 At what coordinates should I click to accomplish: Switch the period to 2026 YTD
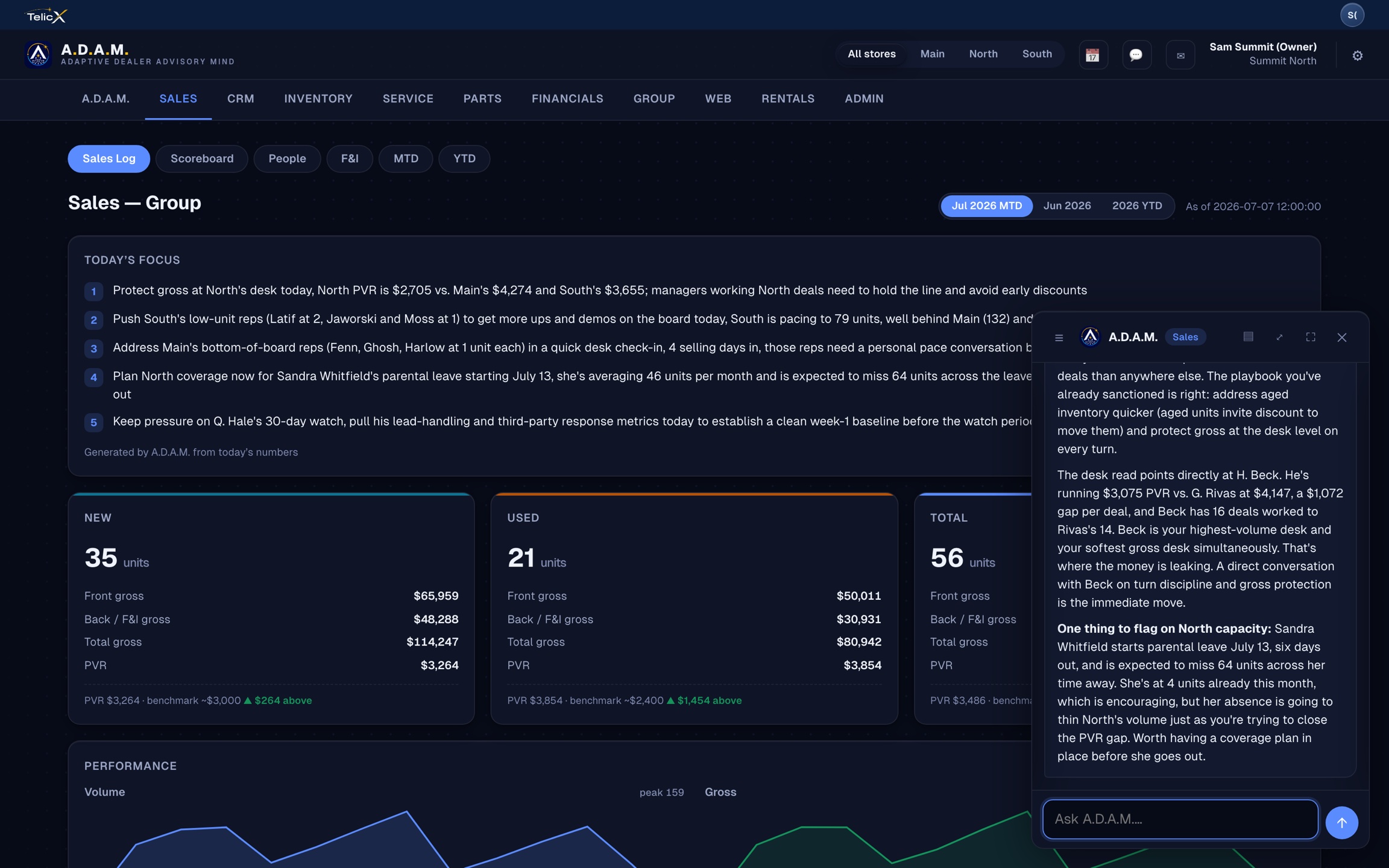(x=1137, y=206)
